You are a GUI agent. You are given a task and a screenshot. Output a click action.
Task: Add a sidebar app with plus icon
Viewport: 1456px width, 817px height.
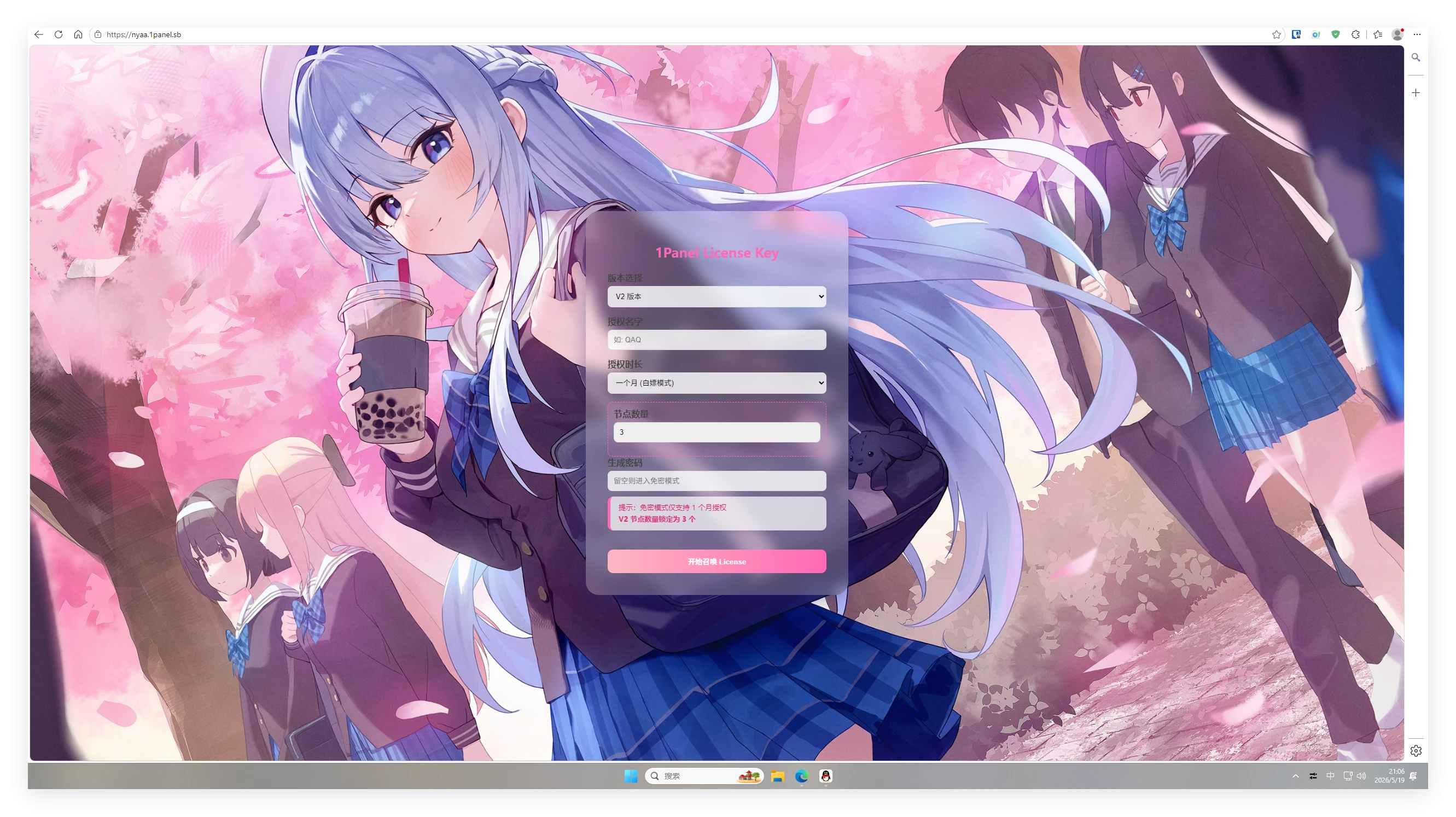[1416, 92]
